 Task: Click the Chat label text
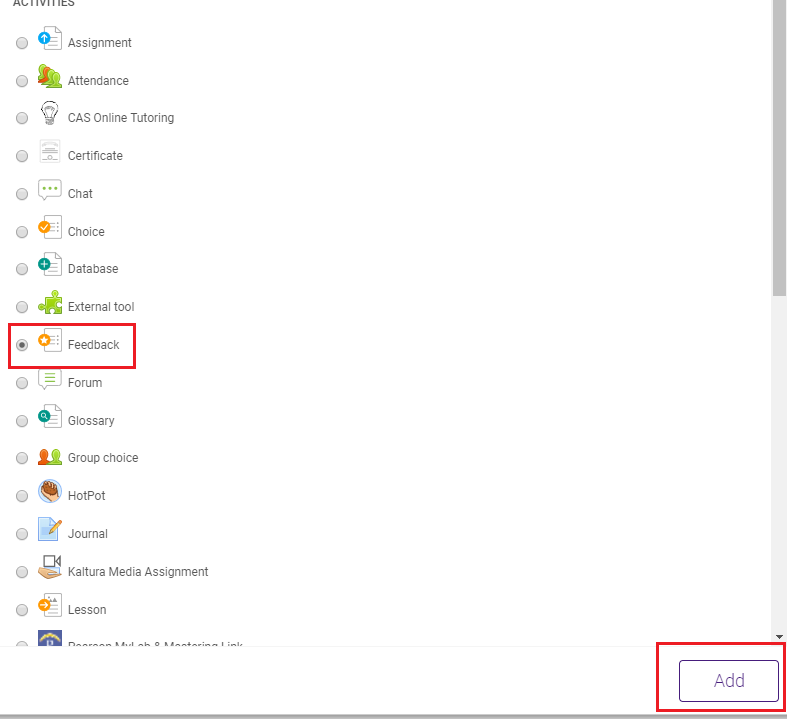[80, 194]
